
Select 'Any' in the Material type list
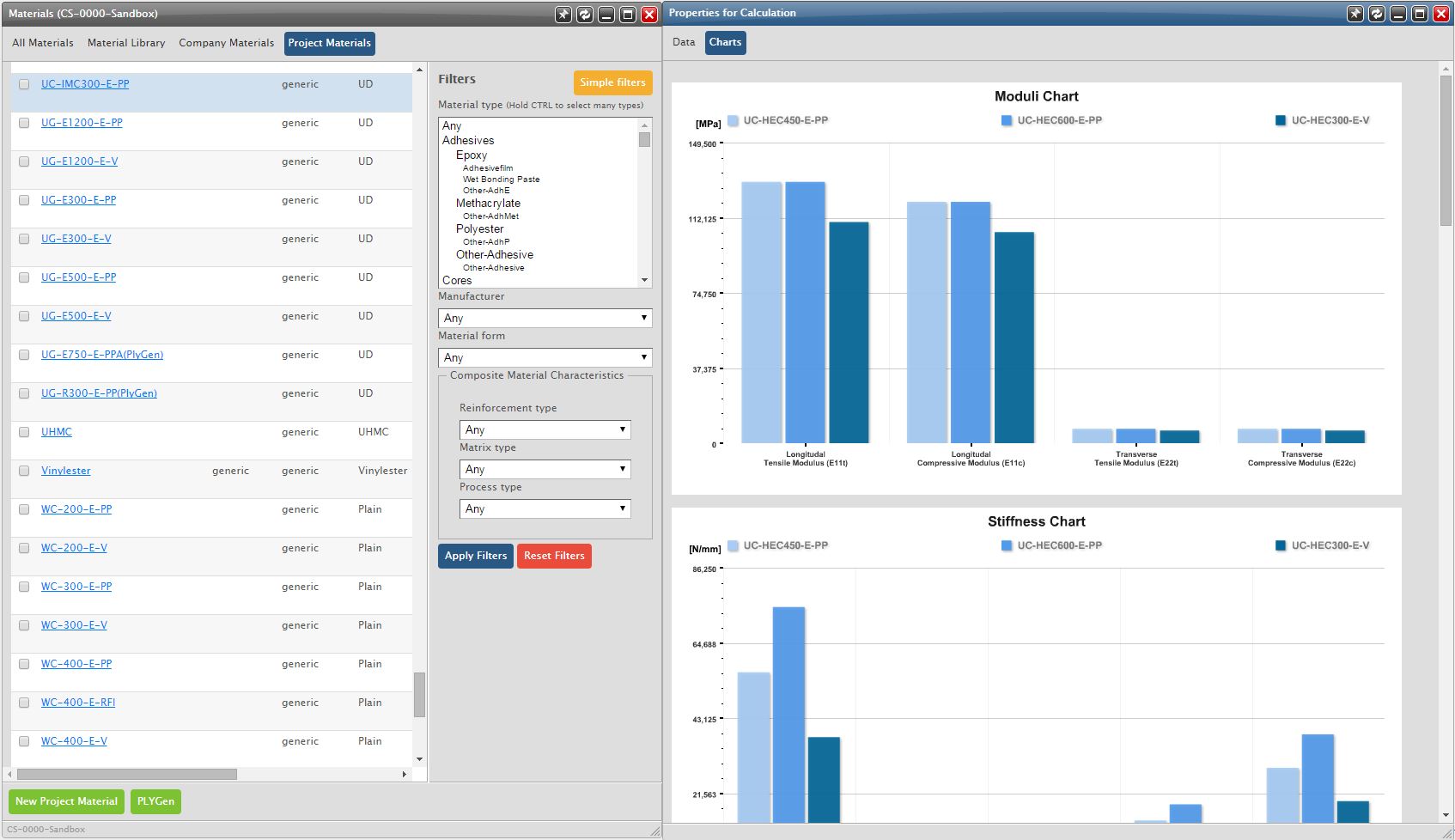452,126
